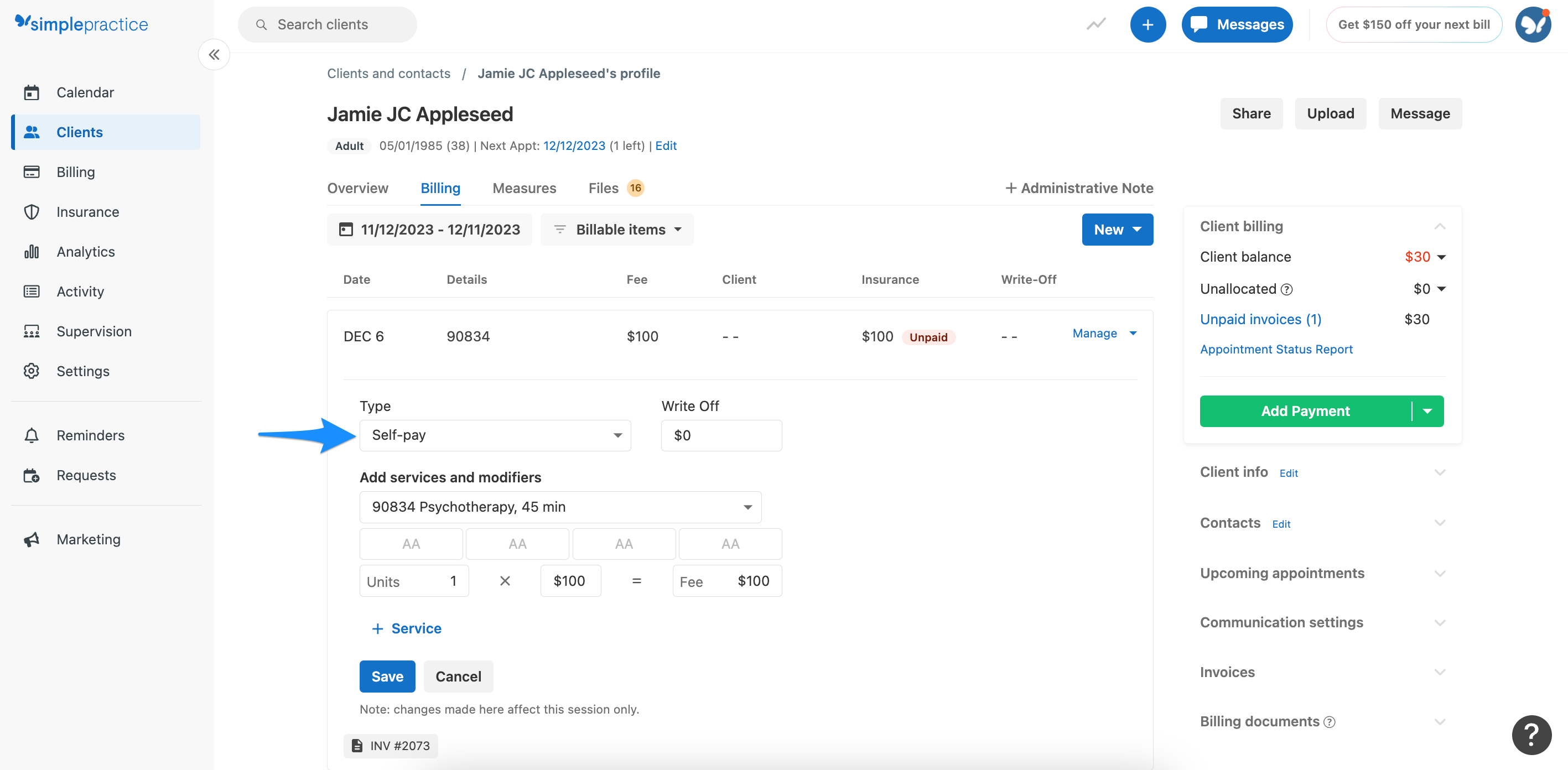Go to Marketing via megaphone item

click(89, 539)
